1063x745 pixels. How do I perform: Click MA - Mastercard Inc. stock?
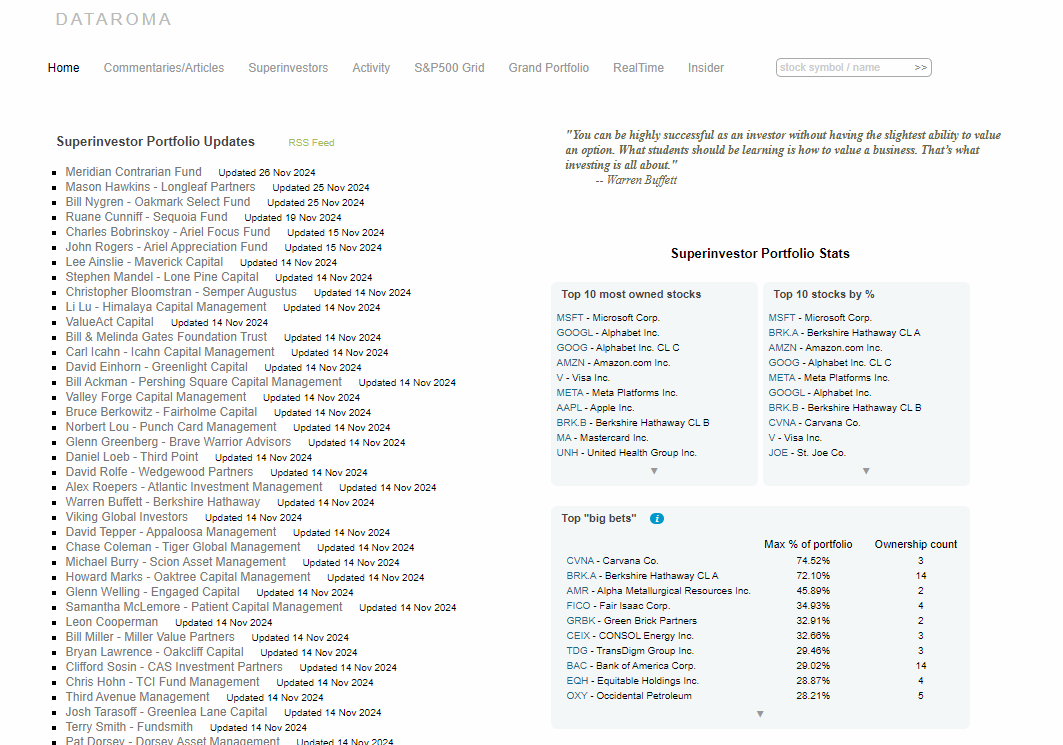point(602,438)
